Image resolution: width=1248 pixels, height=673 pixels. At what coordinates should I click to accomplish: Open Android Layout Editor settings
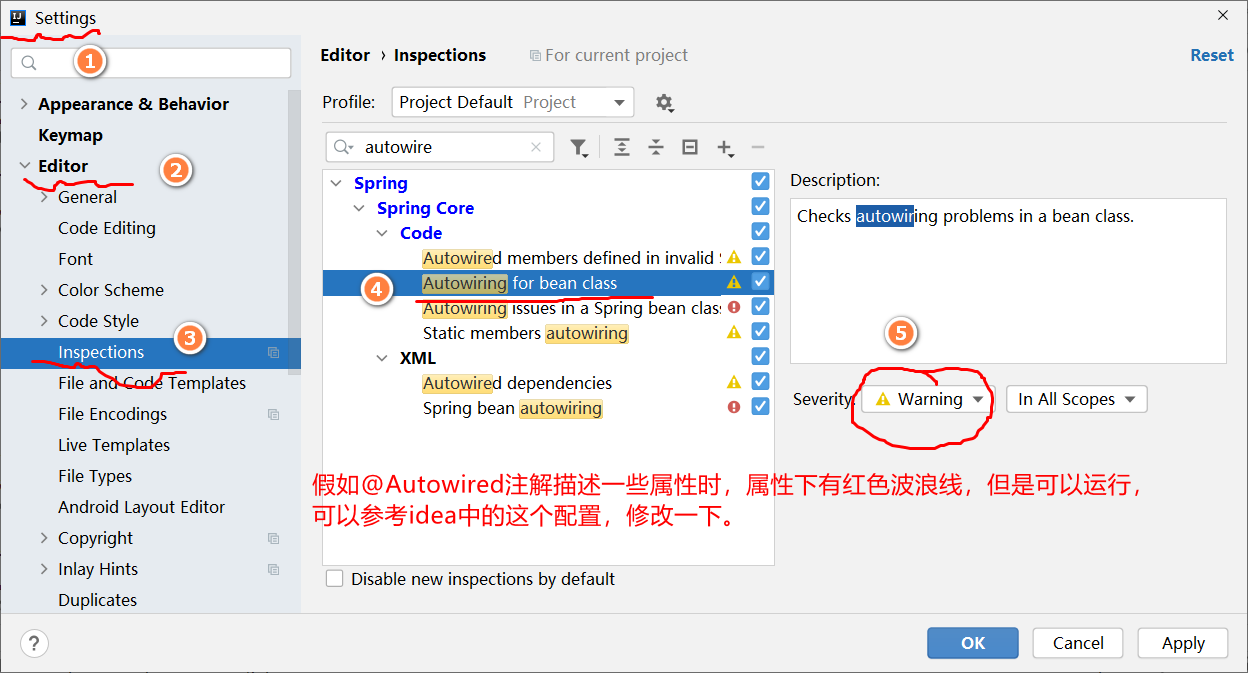point(141,507)
